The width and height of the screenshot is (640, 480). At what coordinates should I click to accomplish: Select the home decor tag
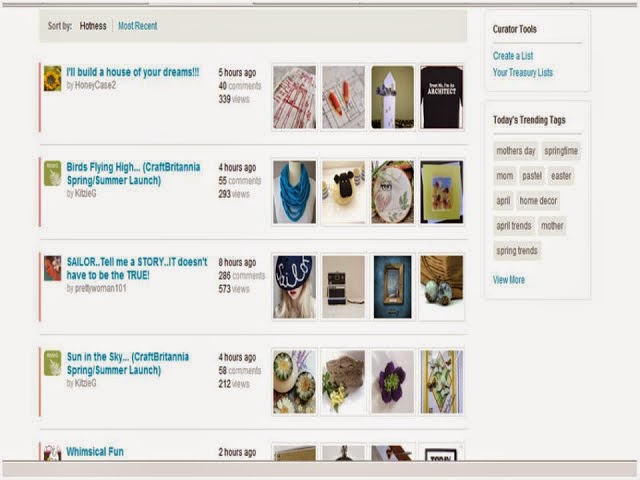[x=538, y=201]
